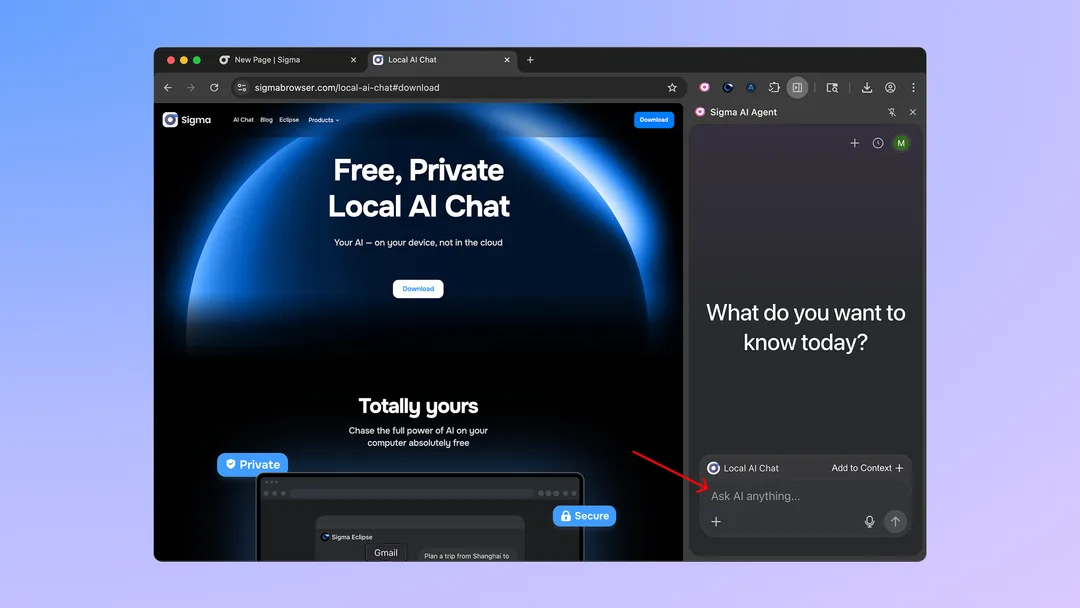
Task: Open the Blog nav link
Action: 267,120
